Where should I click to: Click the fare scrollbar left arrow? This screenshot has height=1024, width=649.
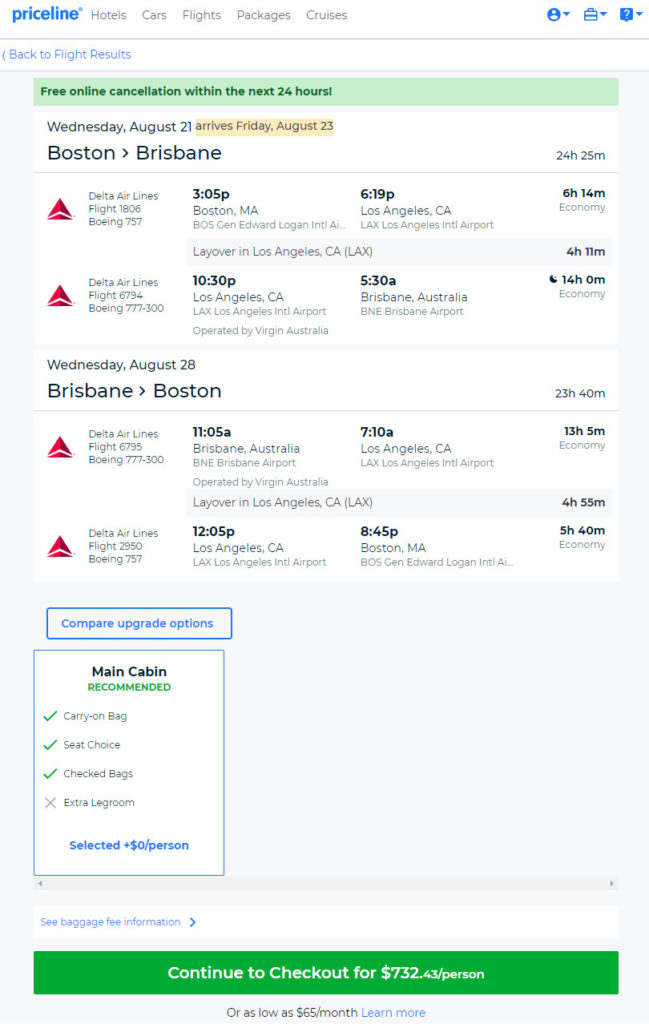pos(40,884)
